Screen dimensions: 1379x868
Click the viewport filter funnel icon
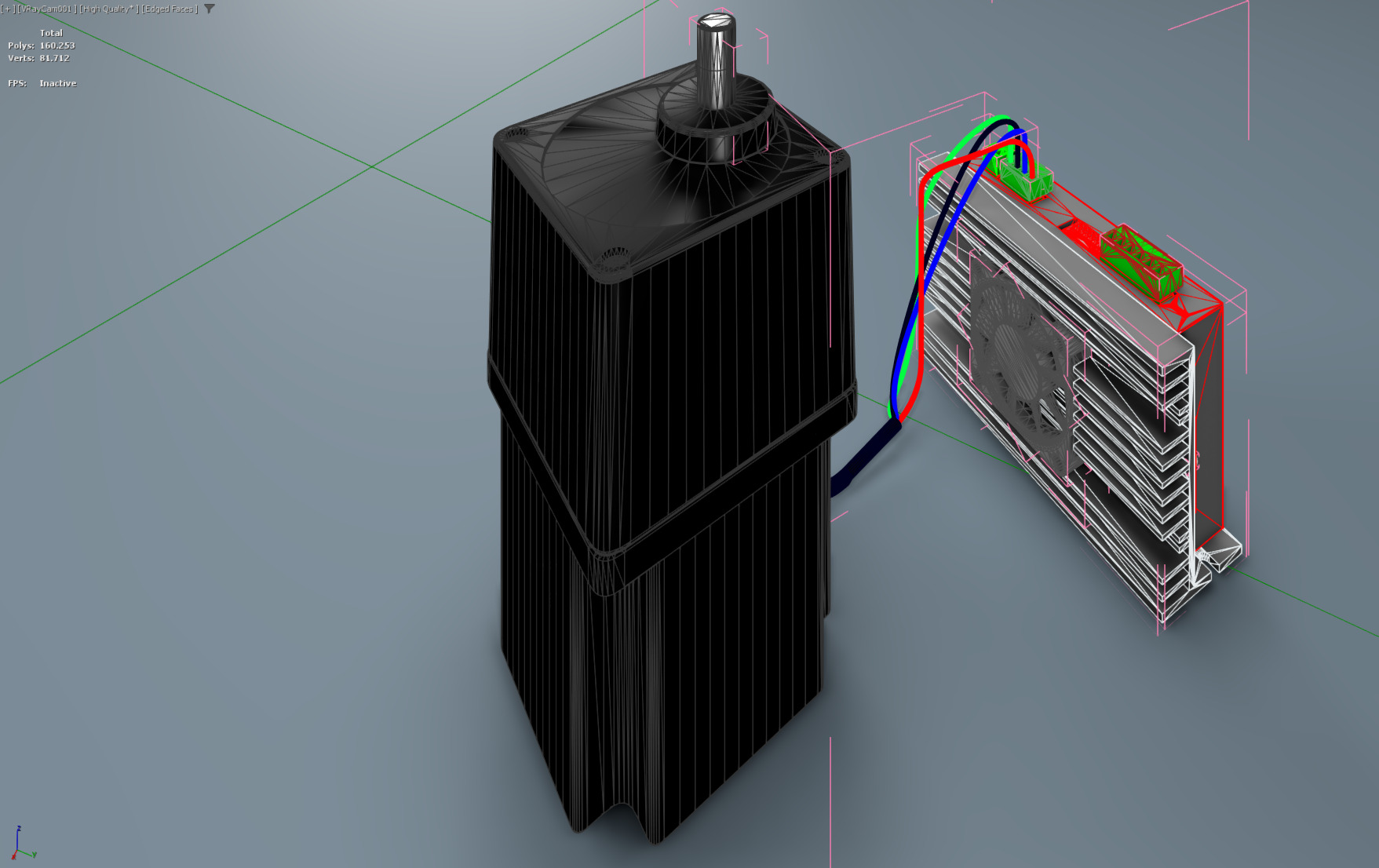(209, 9)
